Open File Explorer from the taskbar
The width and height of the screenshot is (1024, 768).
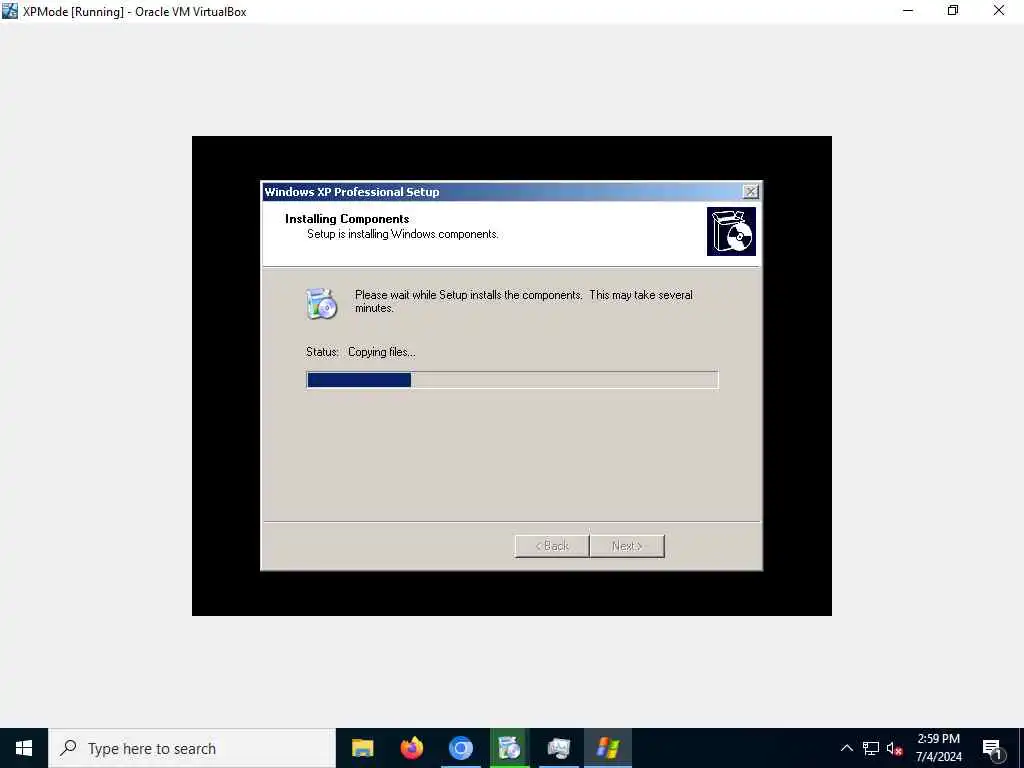tap(362, 748)
